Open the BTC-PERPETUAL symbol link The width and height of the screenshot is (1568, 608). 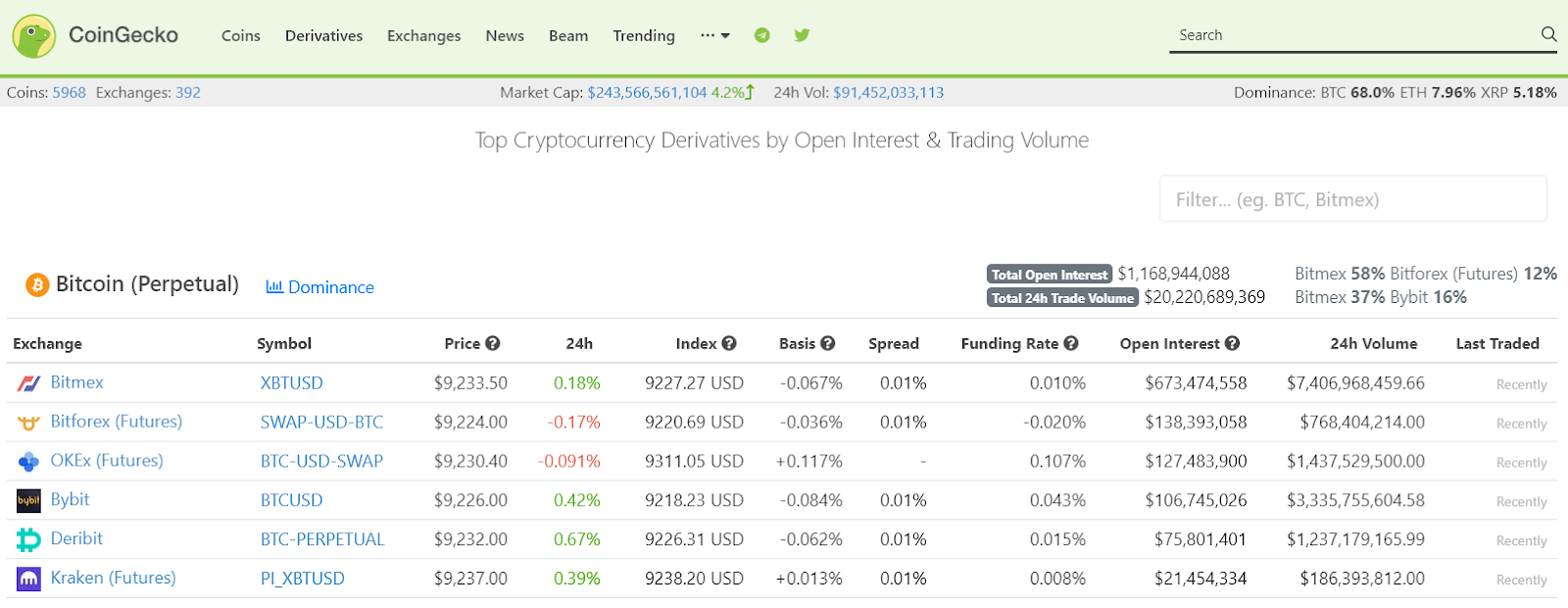point(322,539)
